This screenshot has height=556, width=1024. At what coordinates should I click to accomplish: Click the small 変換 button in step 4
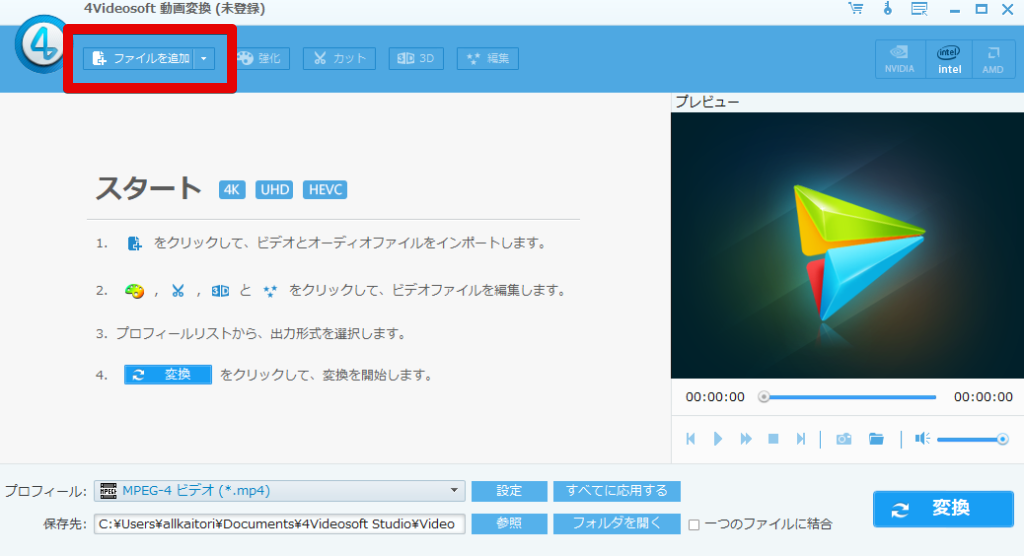coord(168,374)
